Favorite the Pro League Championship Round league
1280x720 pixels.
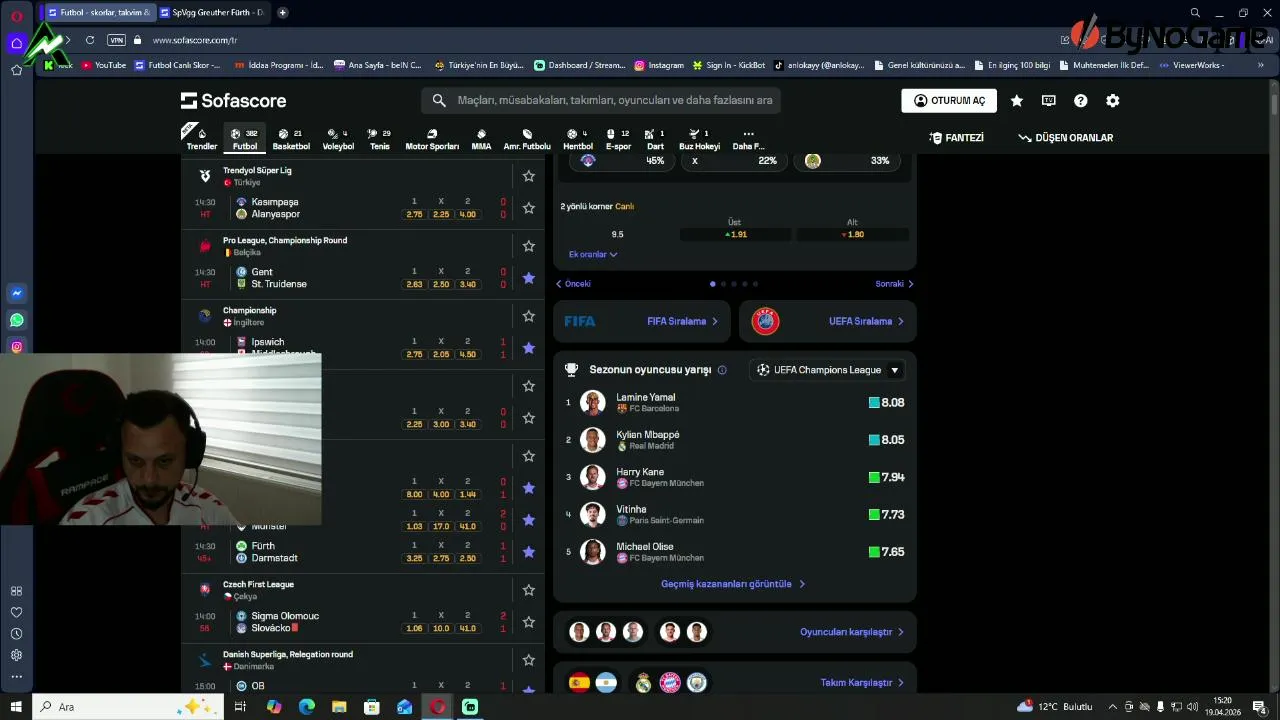(529, 246)
